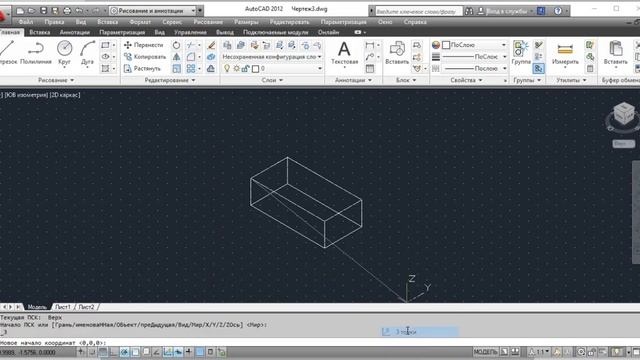Click the Текстовая (Text) large A icon
The width and height of the screenshot is (640, 360).
pyautogui.click(x=344, y=49)
